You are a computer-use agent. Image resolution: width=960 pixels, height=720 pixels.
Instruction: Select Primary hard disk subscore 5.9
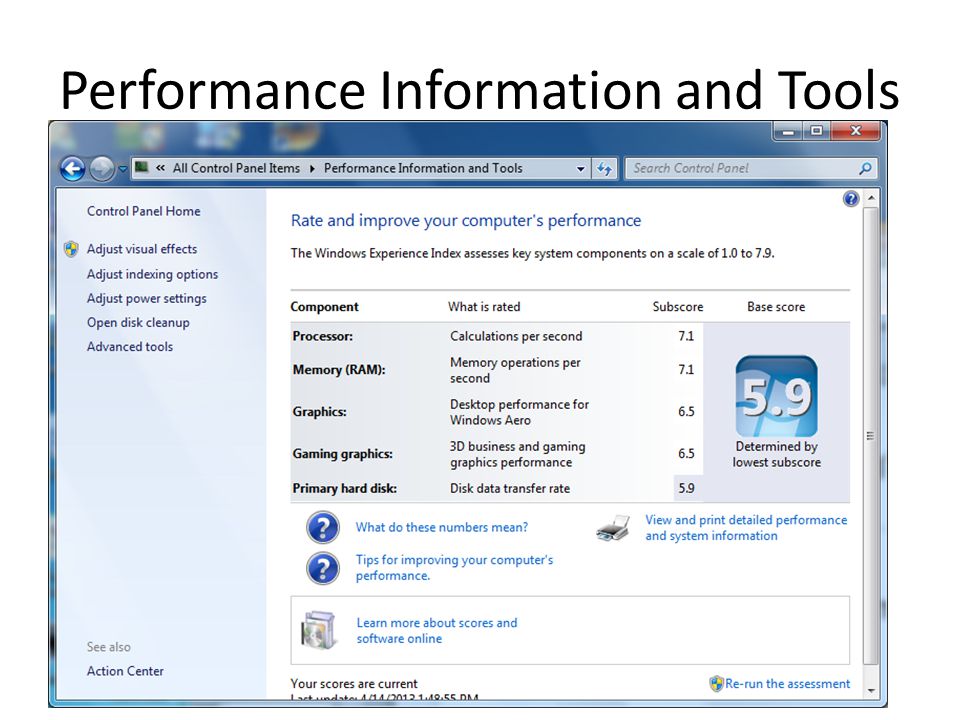(x=686, y=489)
